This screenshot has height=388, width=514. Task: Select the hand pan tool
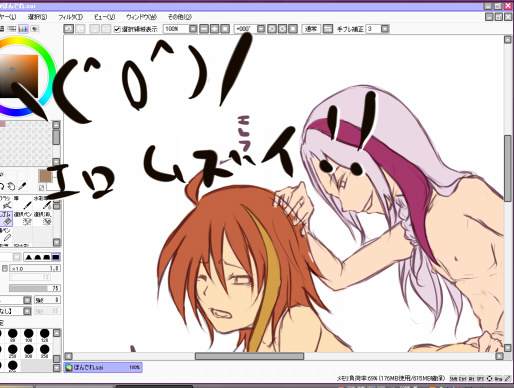click(x=11, y=186)
